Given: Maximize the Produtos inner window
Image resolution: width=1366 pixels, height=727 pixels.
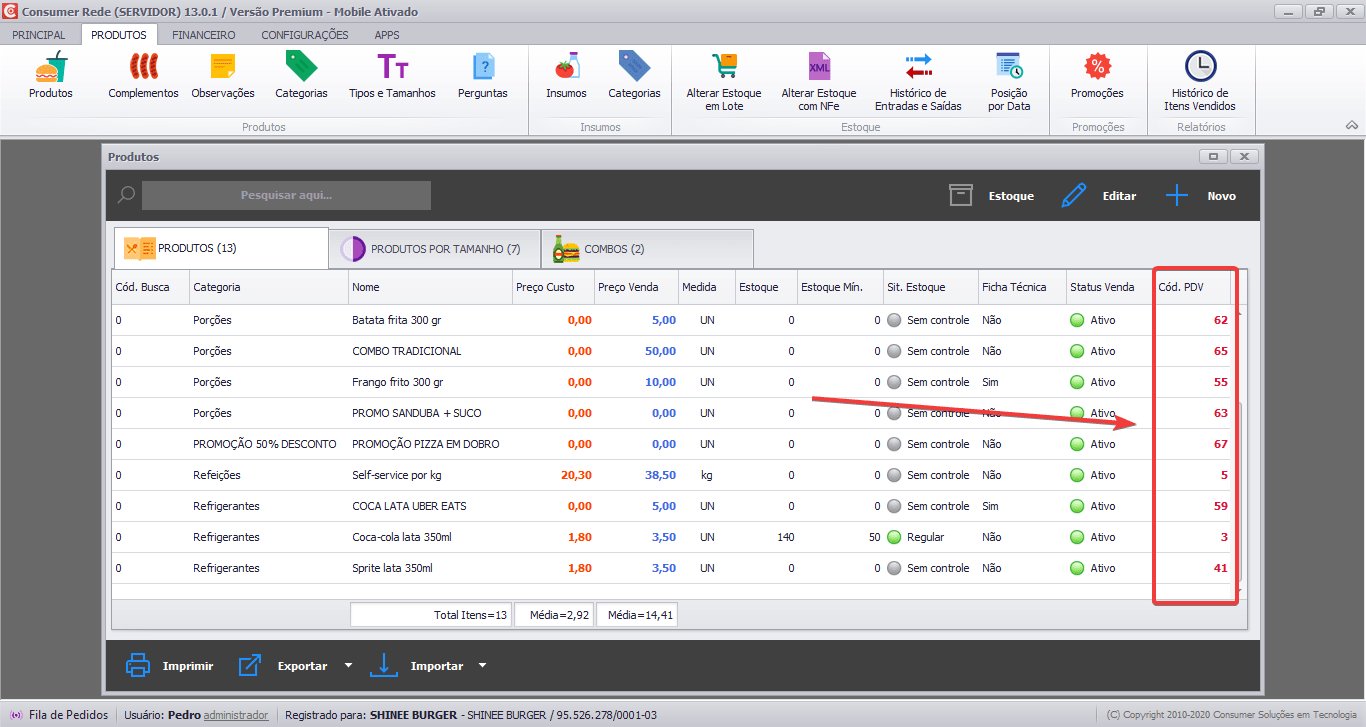Looking at the screenshot, I should point(1213,156).
